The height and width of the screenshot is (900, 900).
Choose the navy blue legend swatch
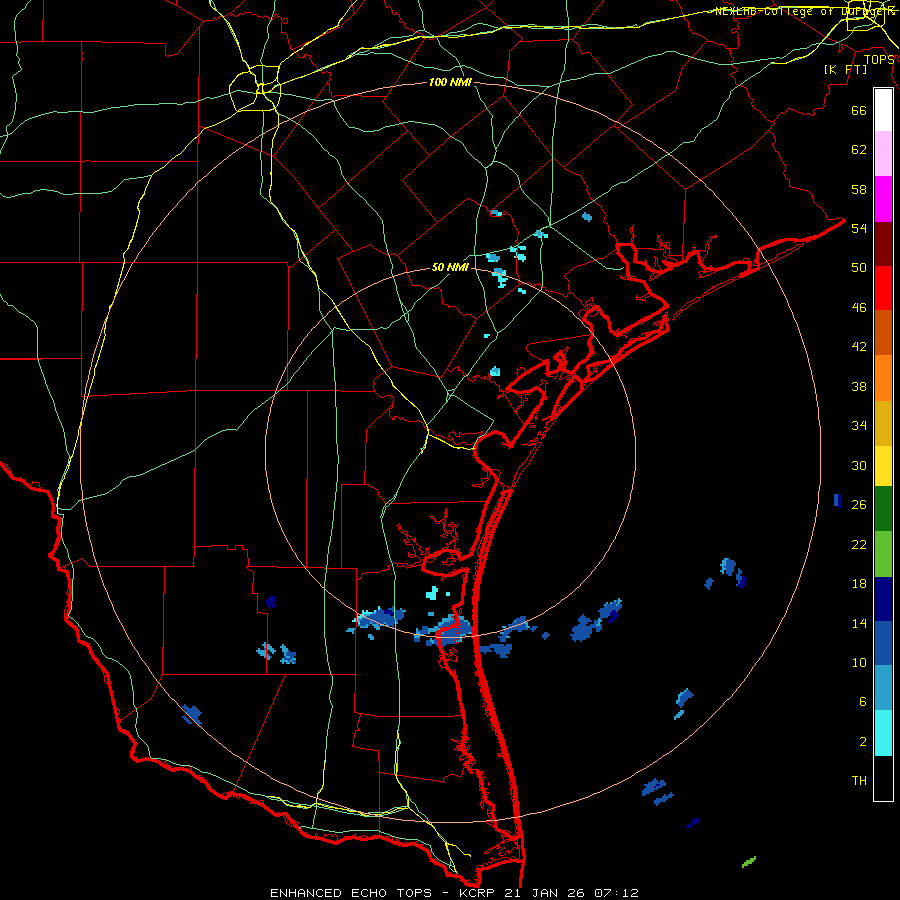point(883,599)
